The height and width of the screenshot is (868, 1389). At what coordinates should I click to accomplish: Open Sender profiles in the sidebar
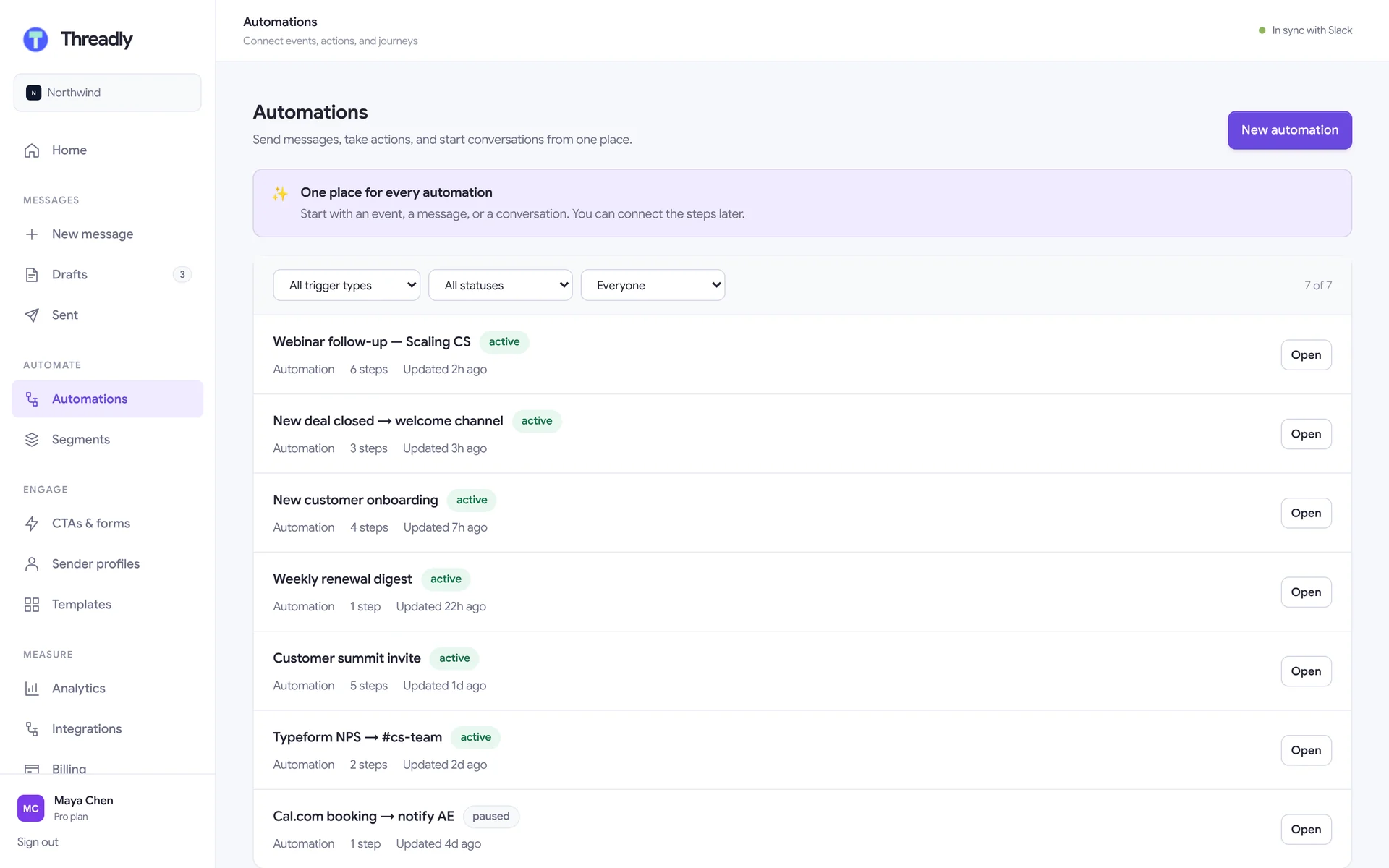click(x=108, y=564)
